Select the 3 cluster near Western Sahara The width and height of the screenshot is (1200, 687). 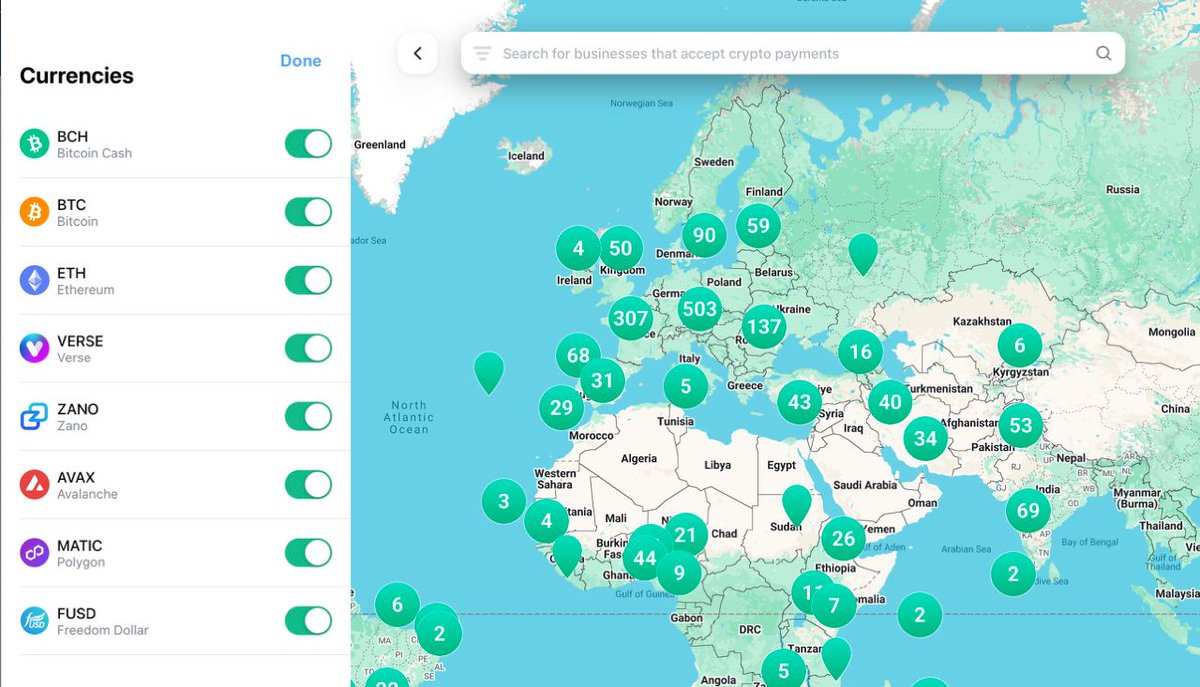coord(503,502)
